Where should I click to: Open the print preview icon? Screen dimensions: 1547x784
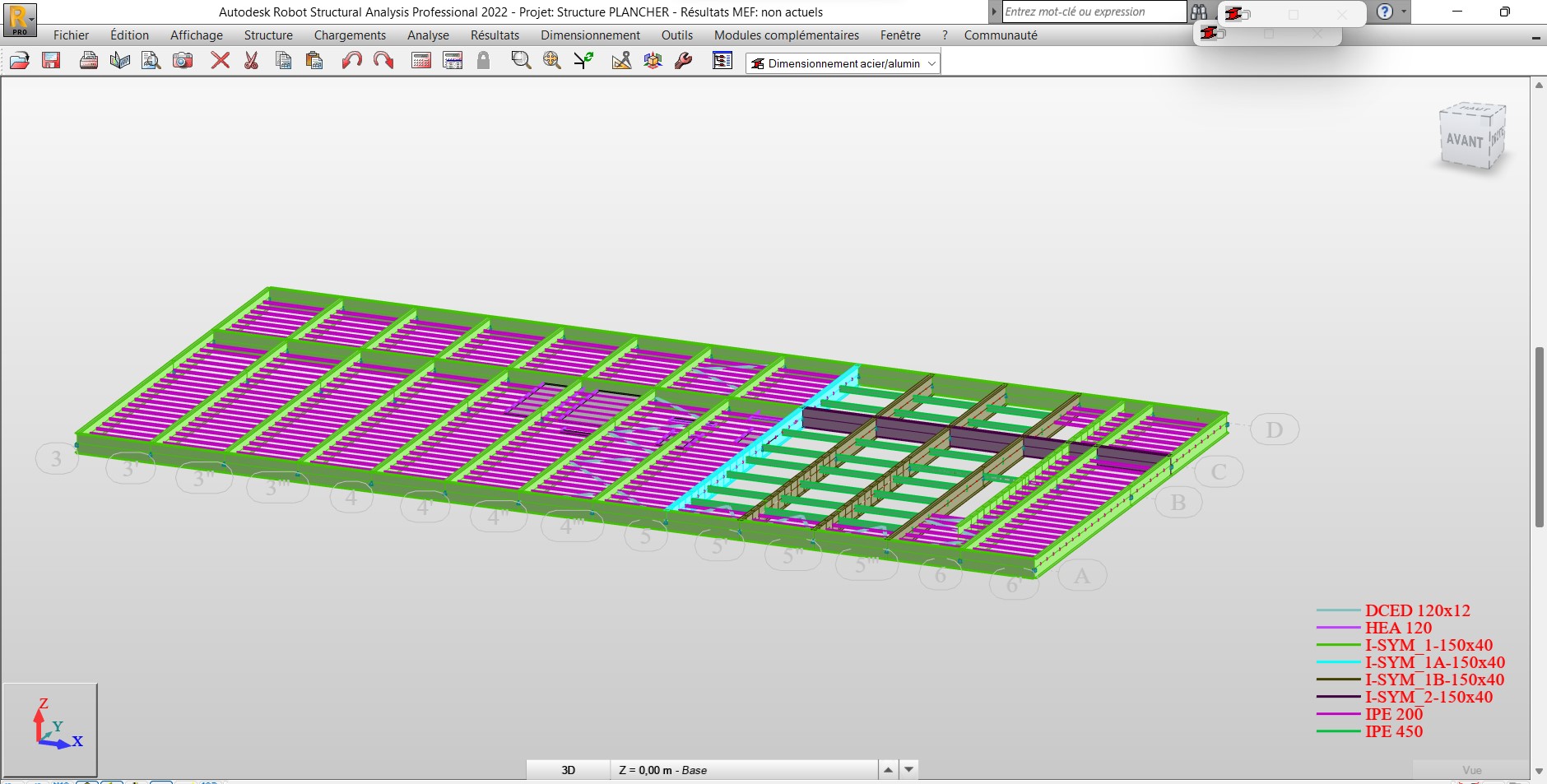tap(151, 61)
